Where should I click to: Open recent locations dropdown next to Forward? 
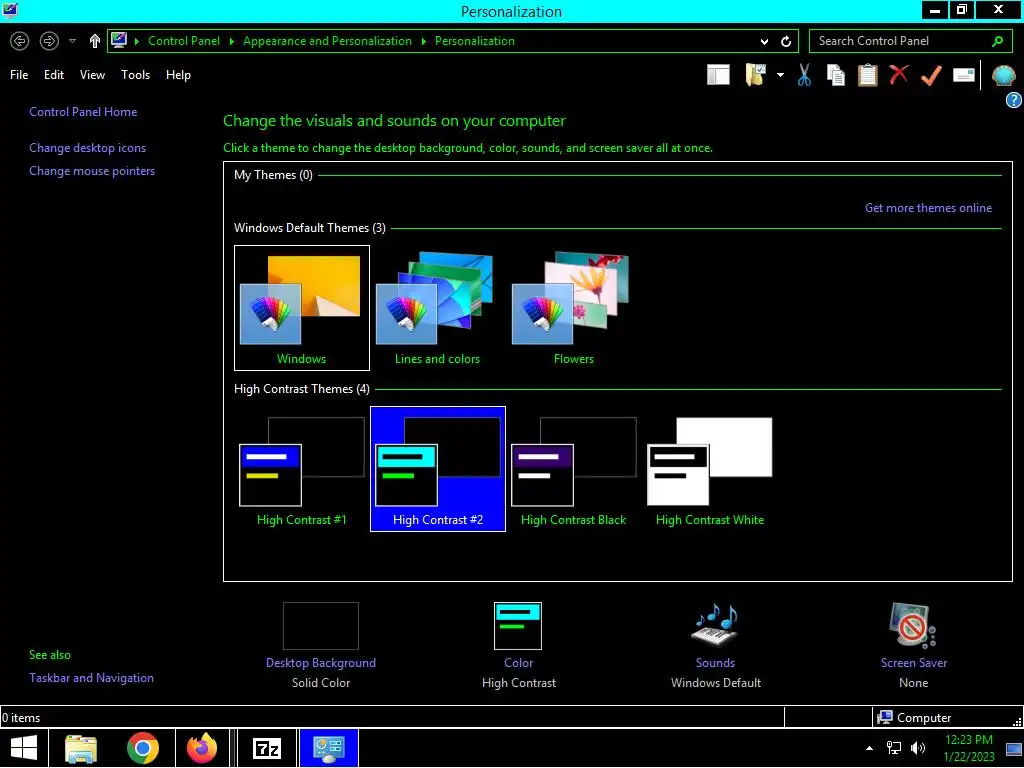[x=72, y=41]
